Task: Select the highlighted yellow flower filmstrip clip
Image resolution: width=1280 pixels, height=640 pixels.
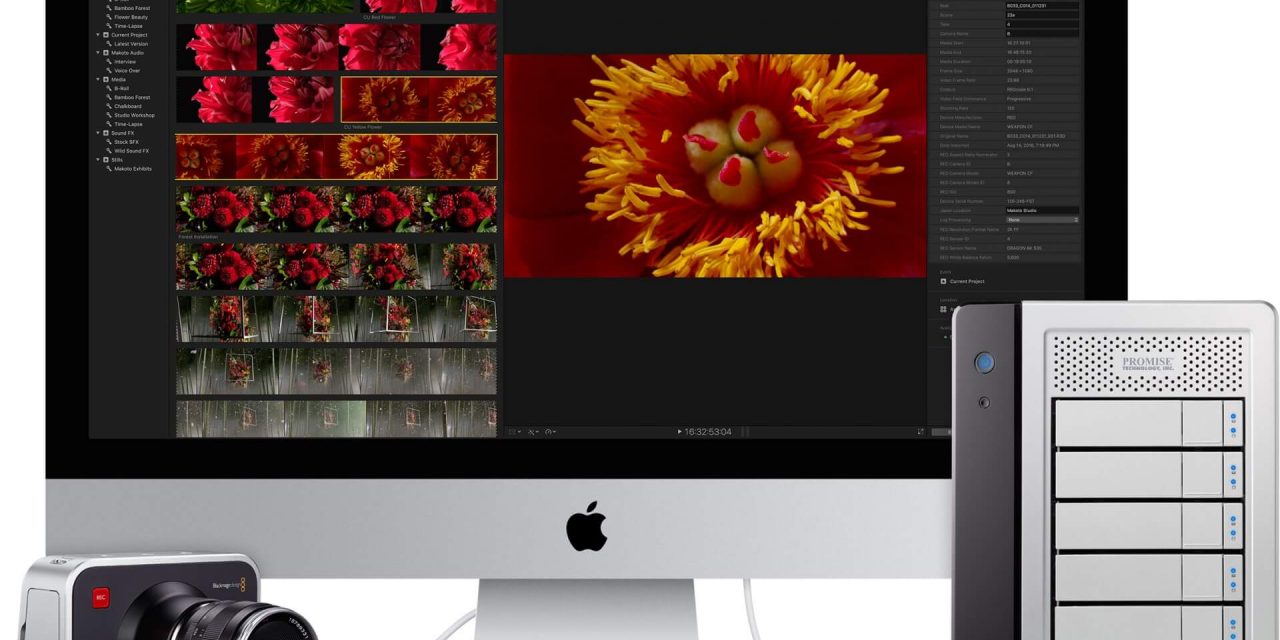Action: pyautogui.click(x=336, y=157)
